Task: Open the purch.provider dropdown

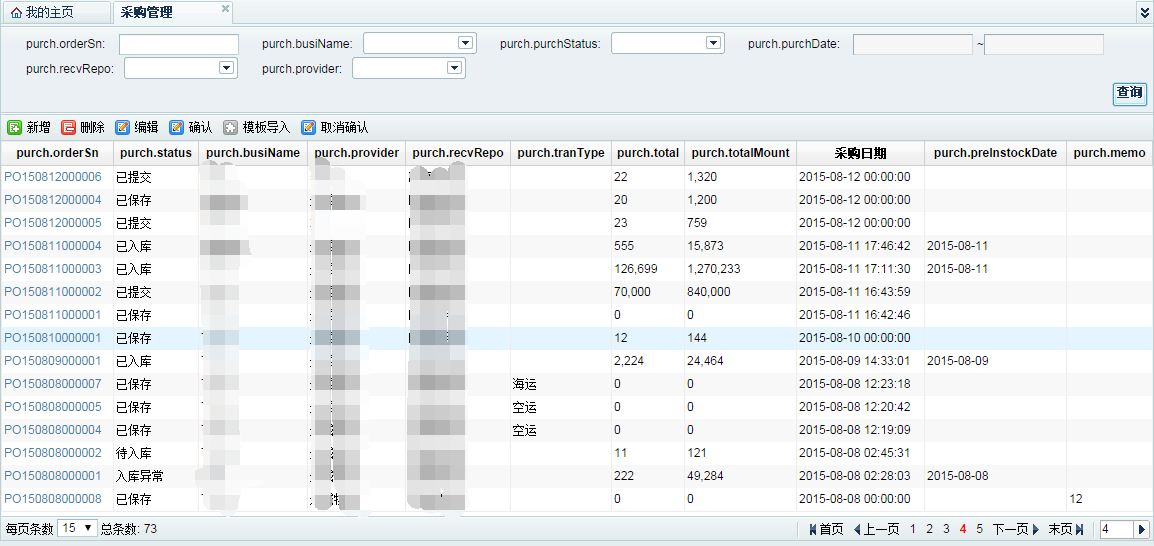Action: pyautogui.click(x=455, y=68)
